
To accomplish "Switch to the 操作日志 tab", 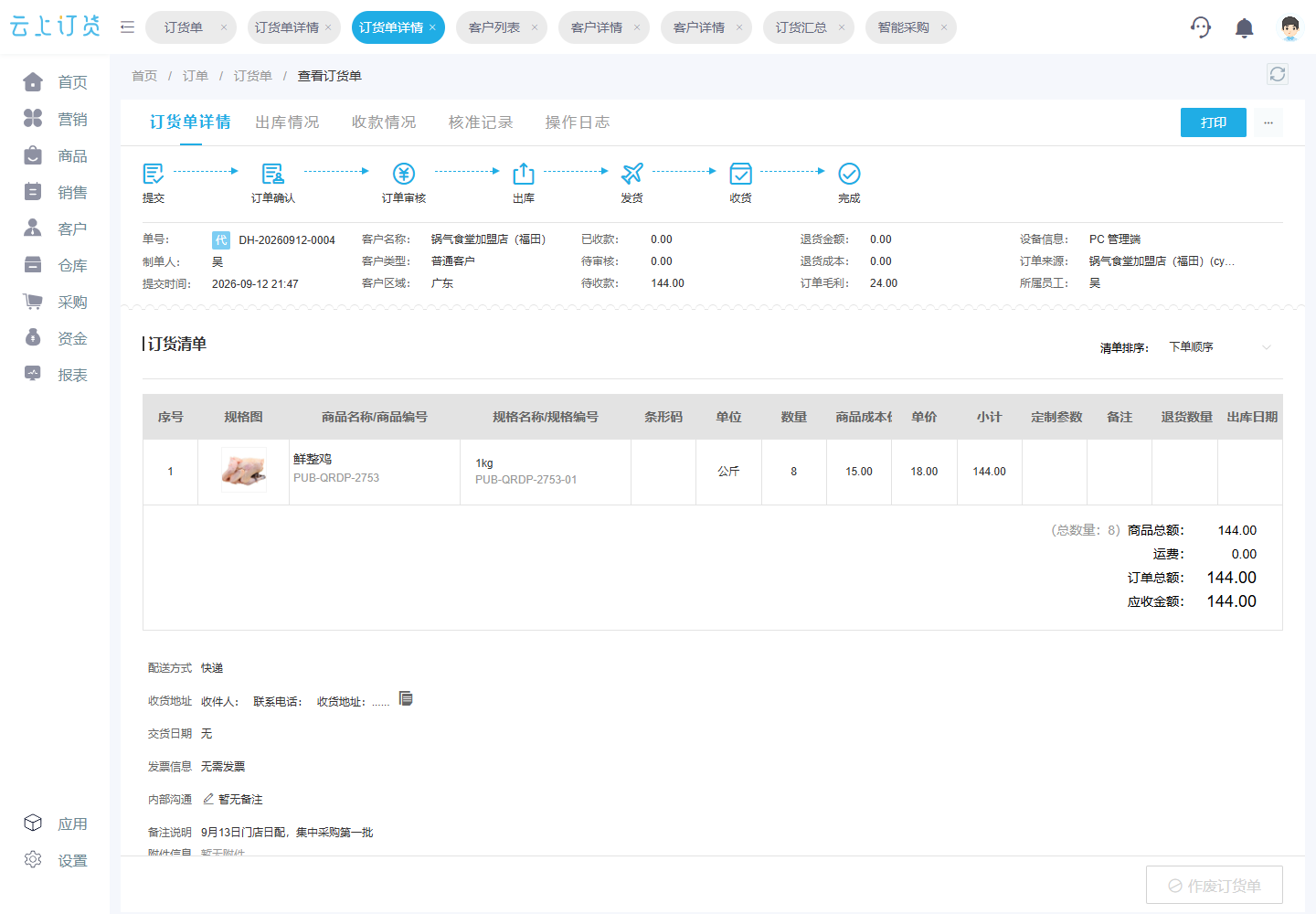I will 578,122.
